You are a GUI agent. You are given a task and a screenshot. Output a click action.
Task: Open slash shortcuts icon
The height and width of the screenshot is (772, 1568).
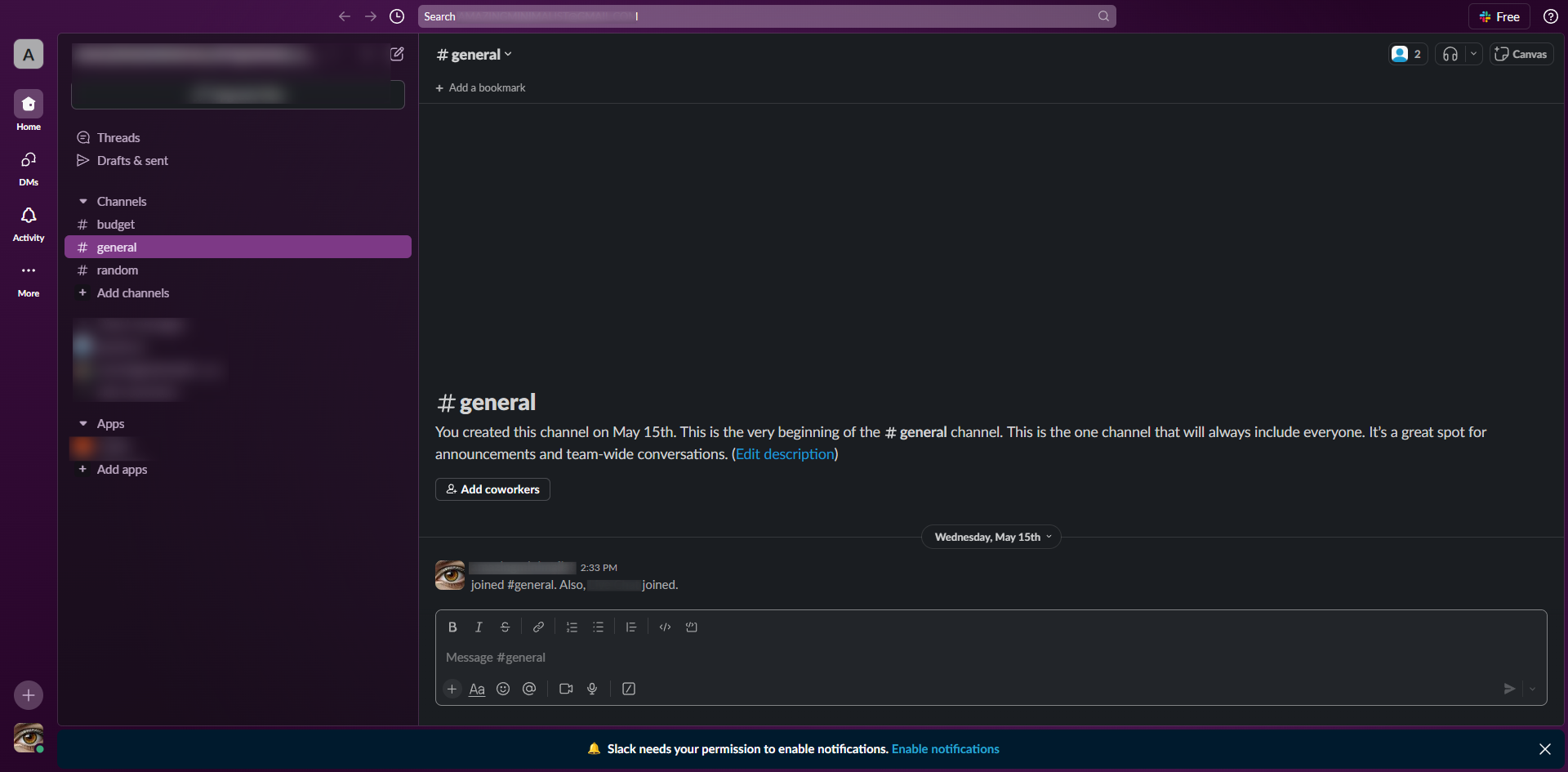tap(629, 689)
